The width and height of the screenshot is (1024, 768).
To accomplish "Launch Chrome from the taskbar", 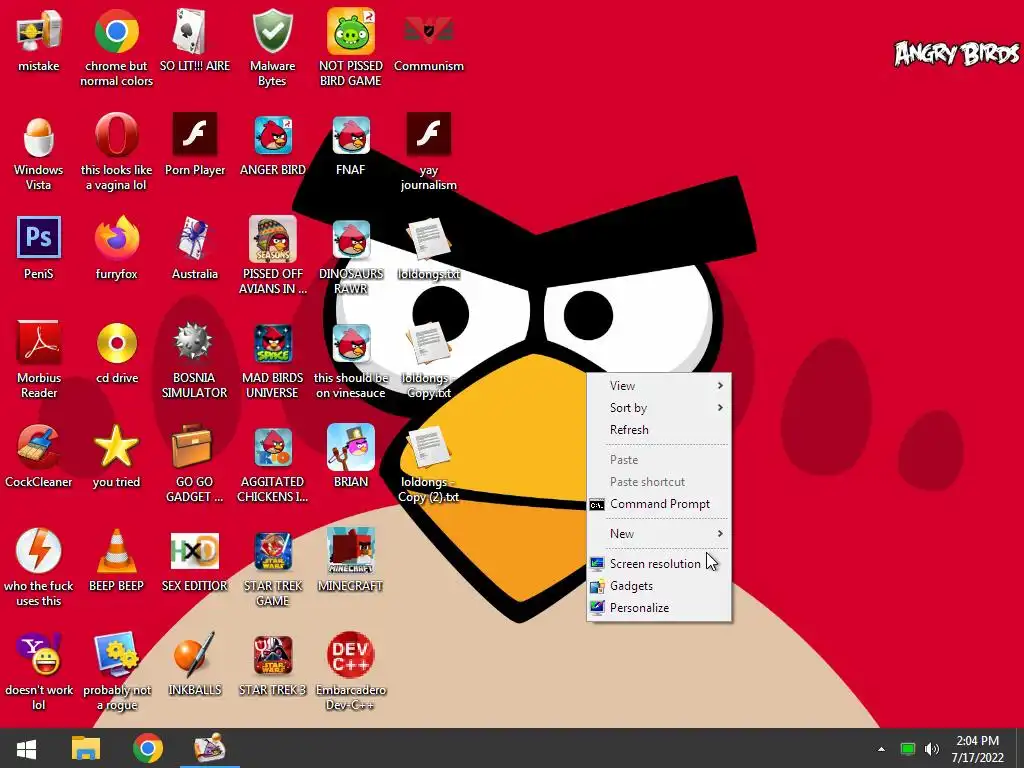I will point(148,748).
